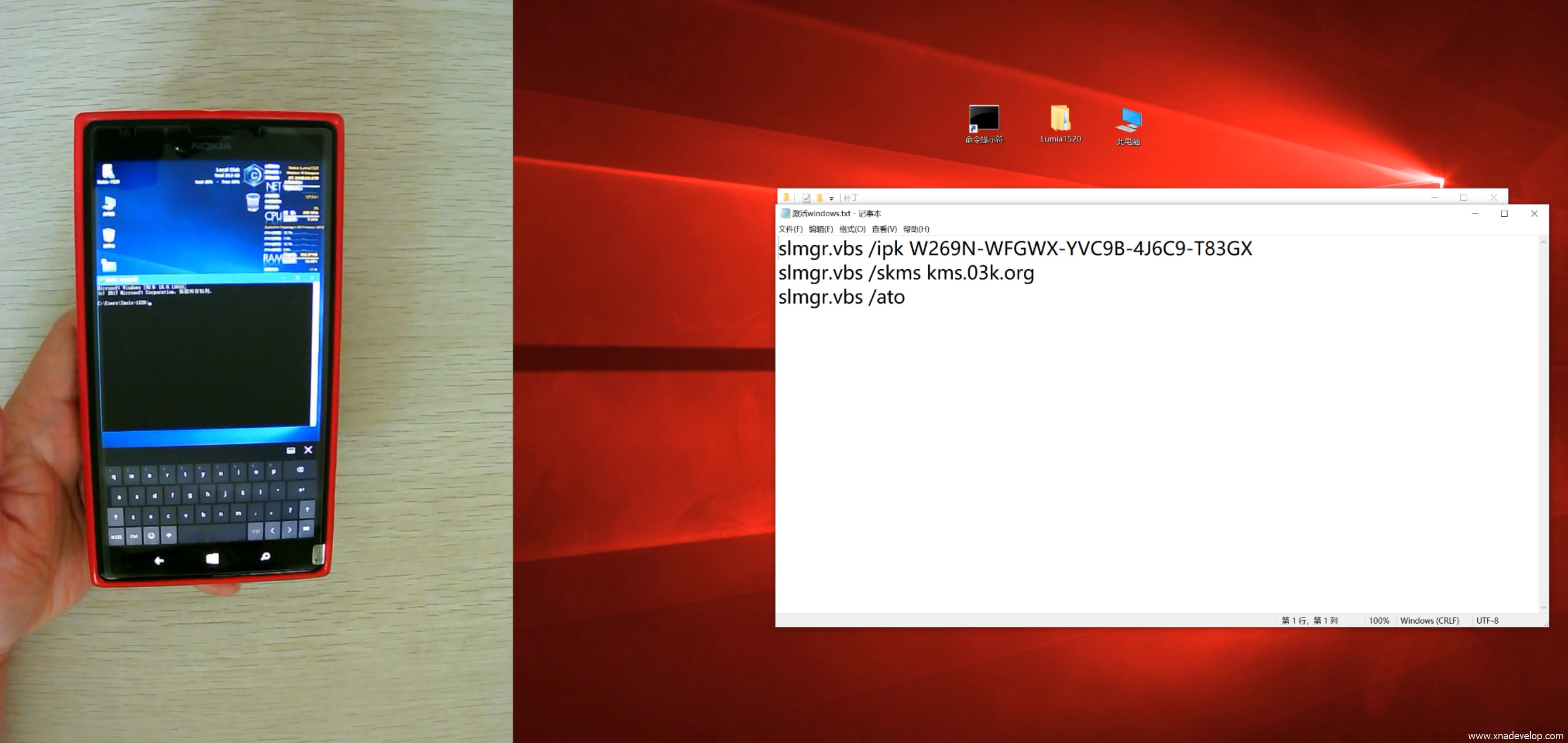
Task: Click the Notepad scrollbar up arrow
Action: click(1543, 242)
